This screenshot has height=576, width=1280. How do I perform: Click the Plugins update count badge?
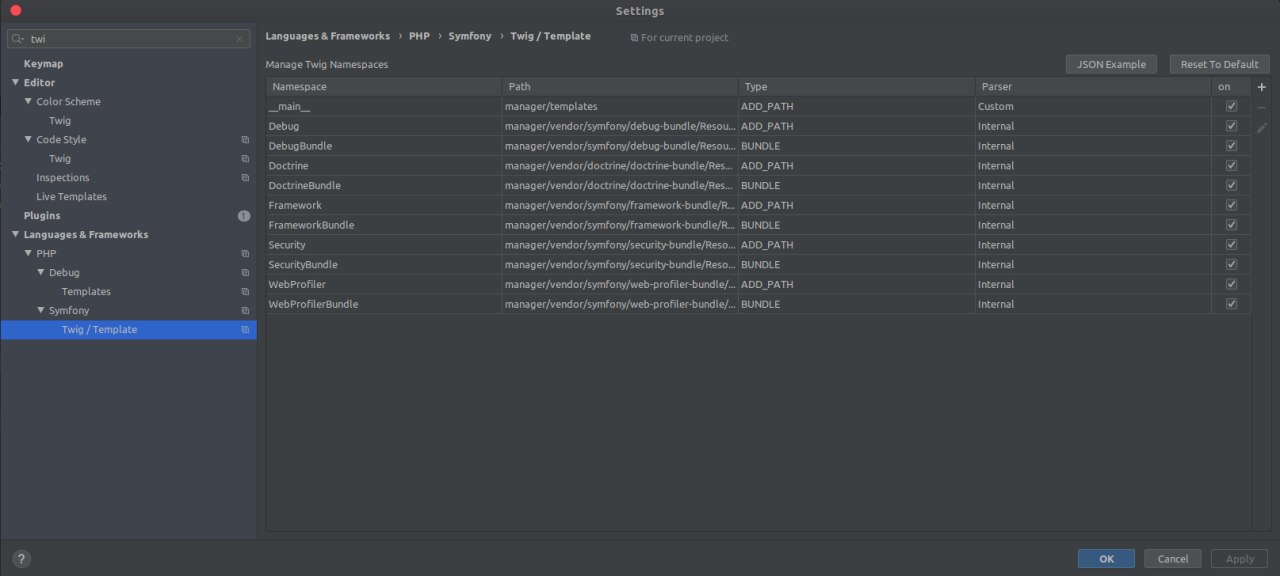[x=244, y=216]
